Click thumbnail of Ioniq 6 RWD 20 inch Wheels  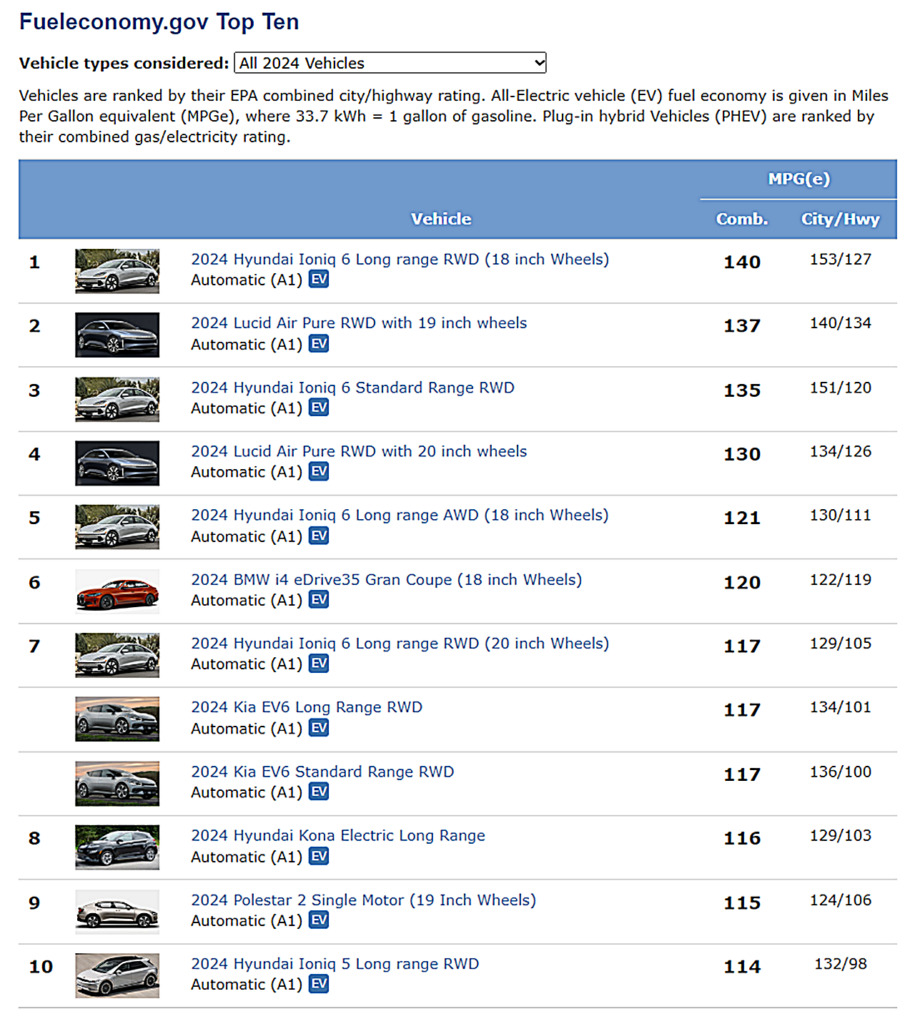(x=117, y=655)
